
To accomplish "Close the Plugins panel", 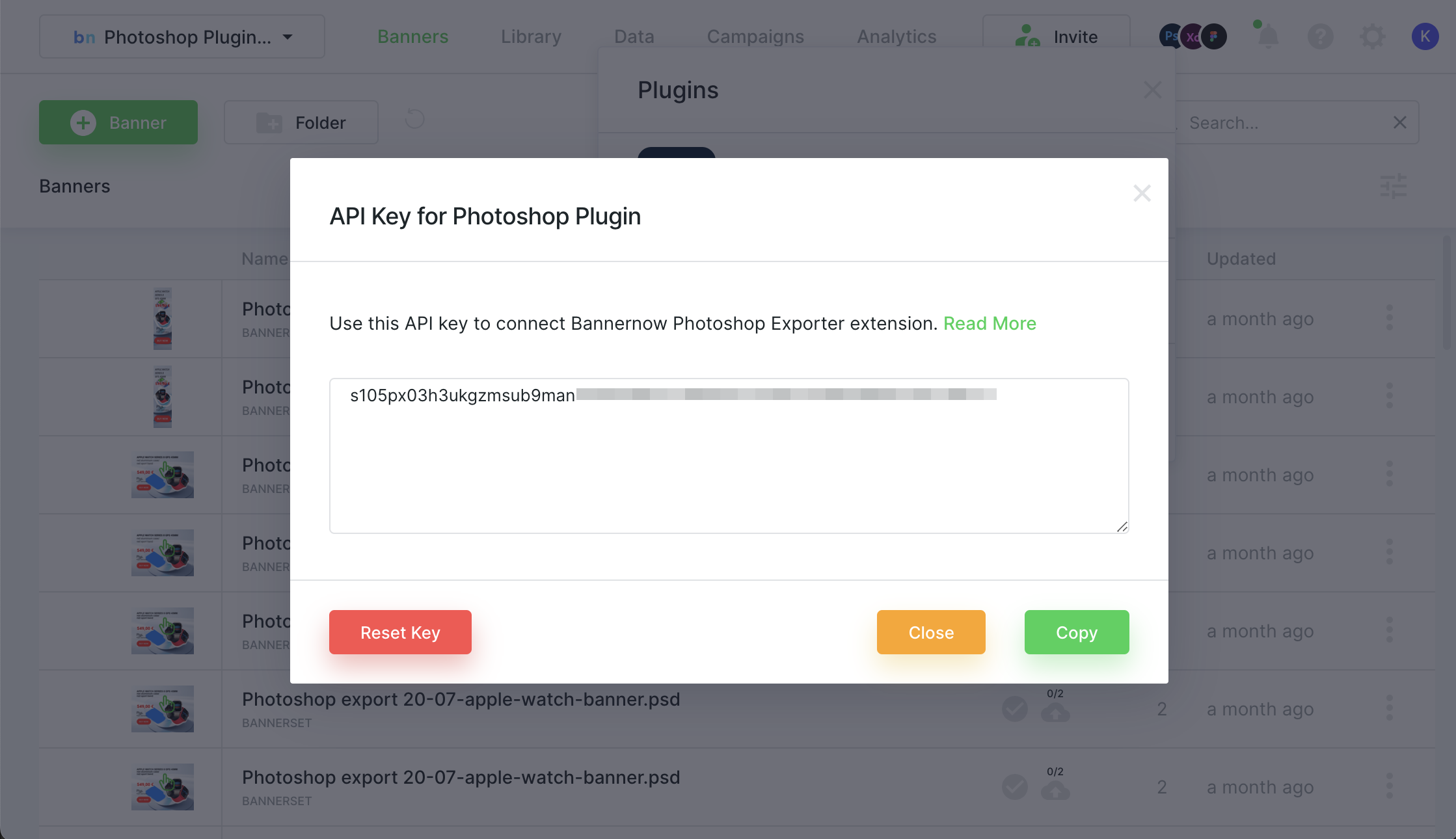I will tap(1152, 90).
